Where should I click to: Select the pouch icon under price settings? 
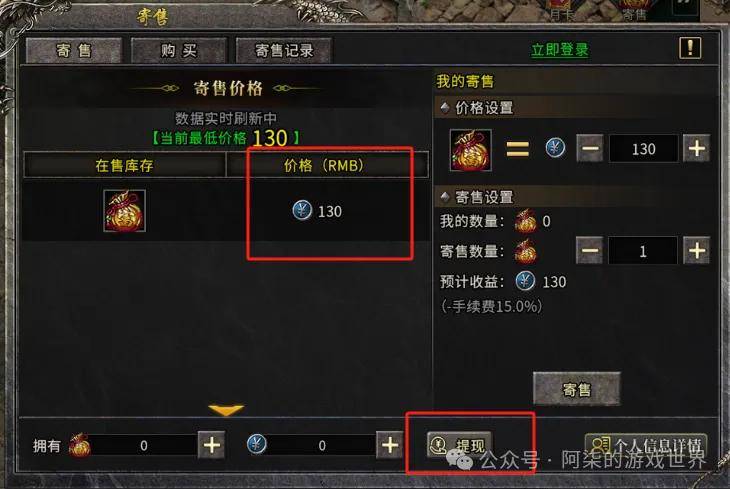point(470,150)
